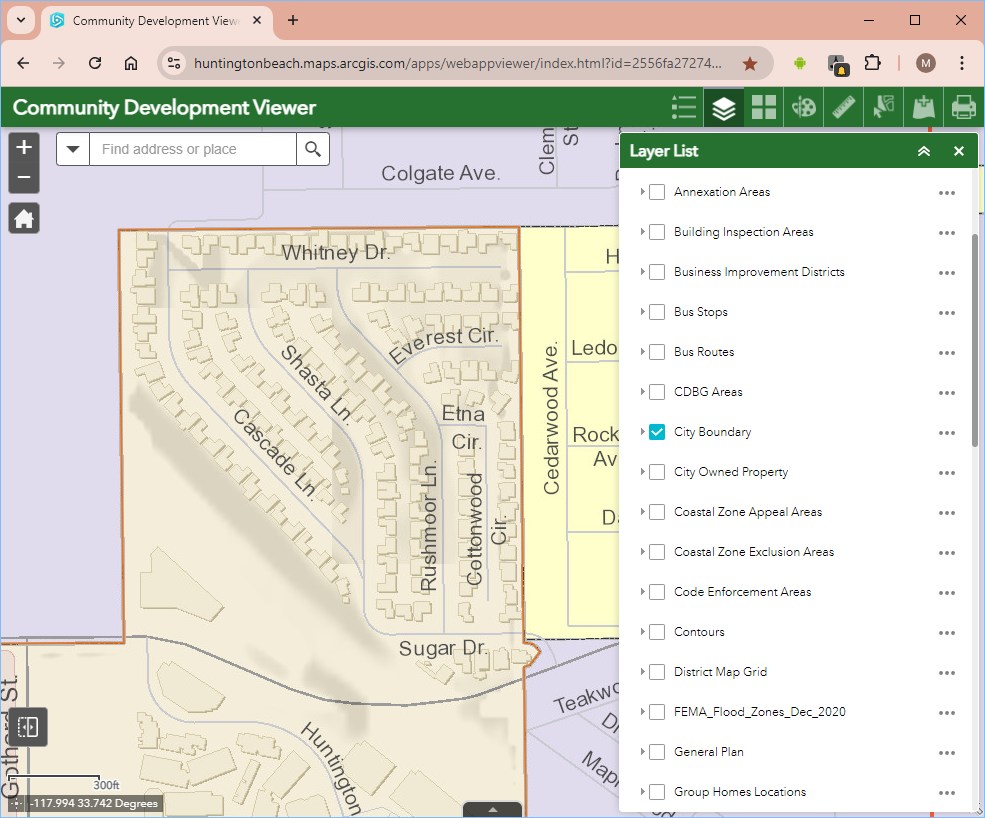Open the Print widget
The height and width of the screenshot is (818, 985).
(964, 107)
